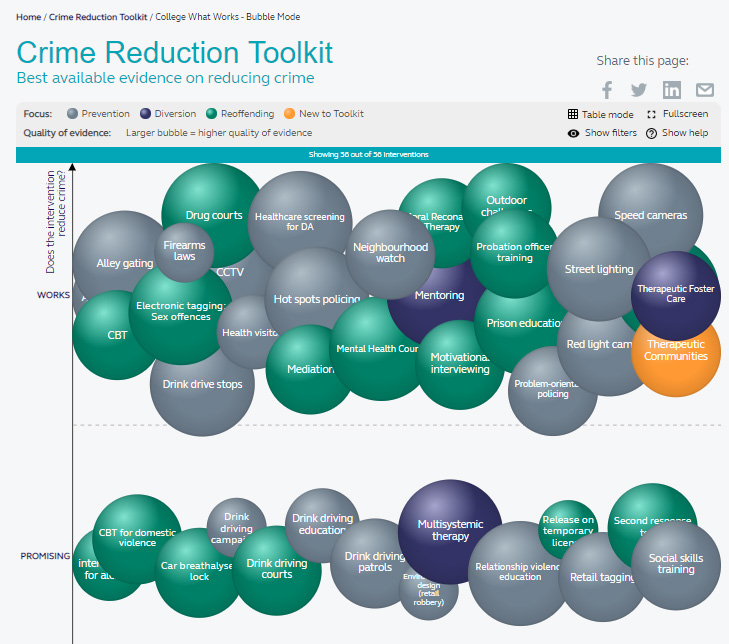Toggle Show filters eye icon
The width and height of the screenshot is (729, 644).
pos(573,133)
